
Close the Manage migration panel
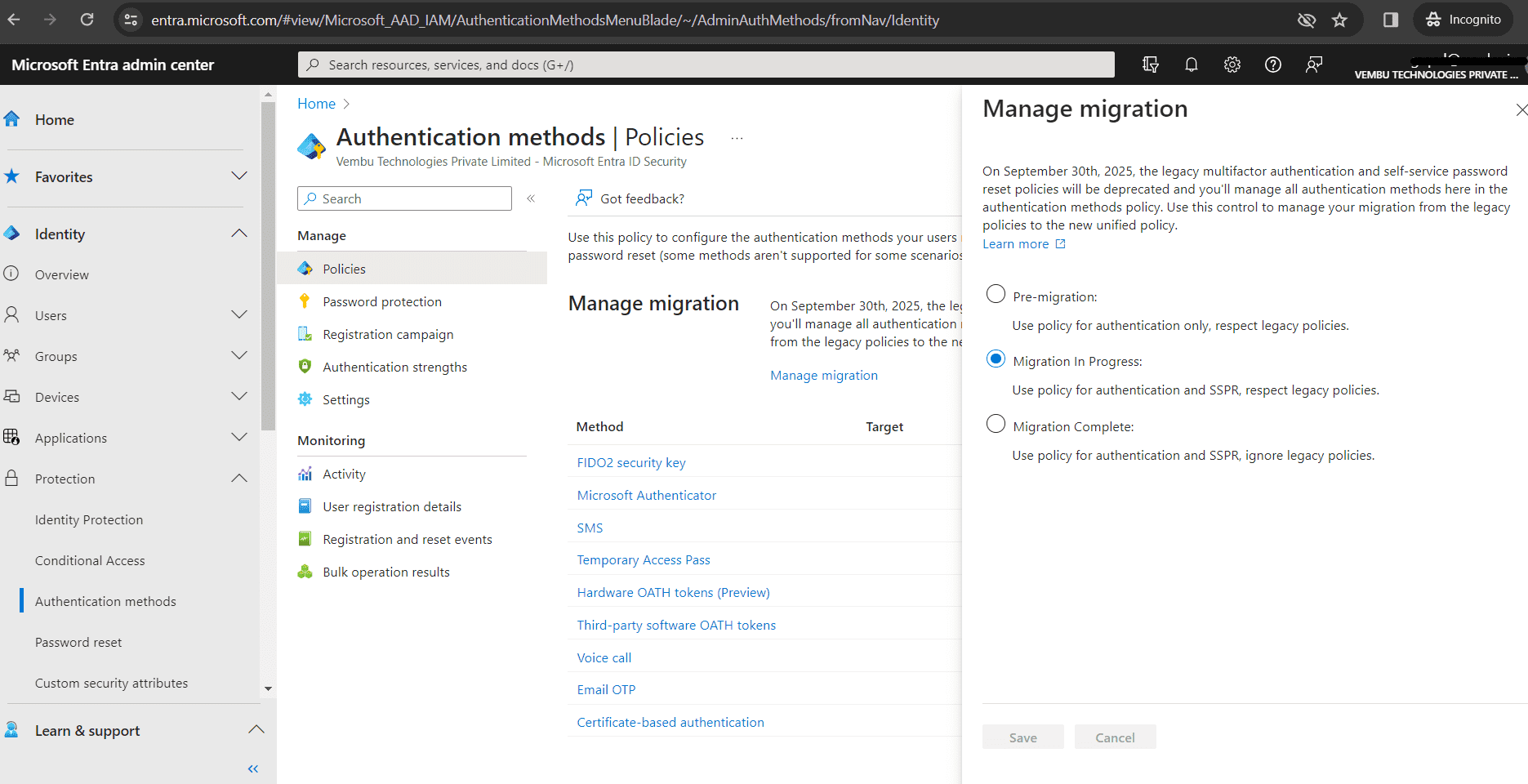point(1521,109)
